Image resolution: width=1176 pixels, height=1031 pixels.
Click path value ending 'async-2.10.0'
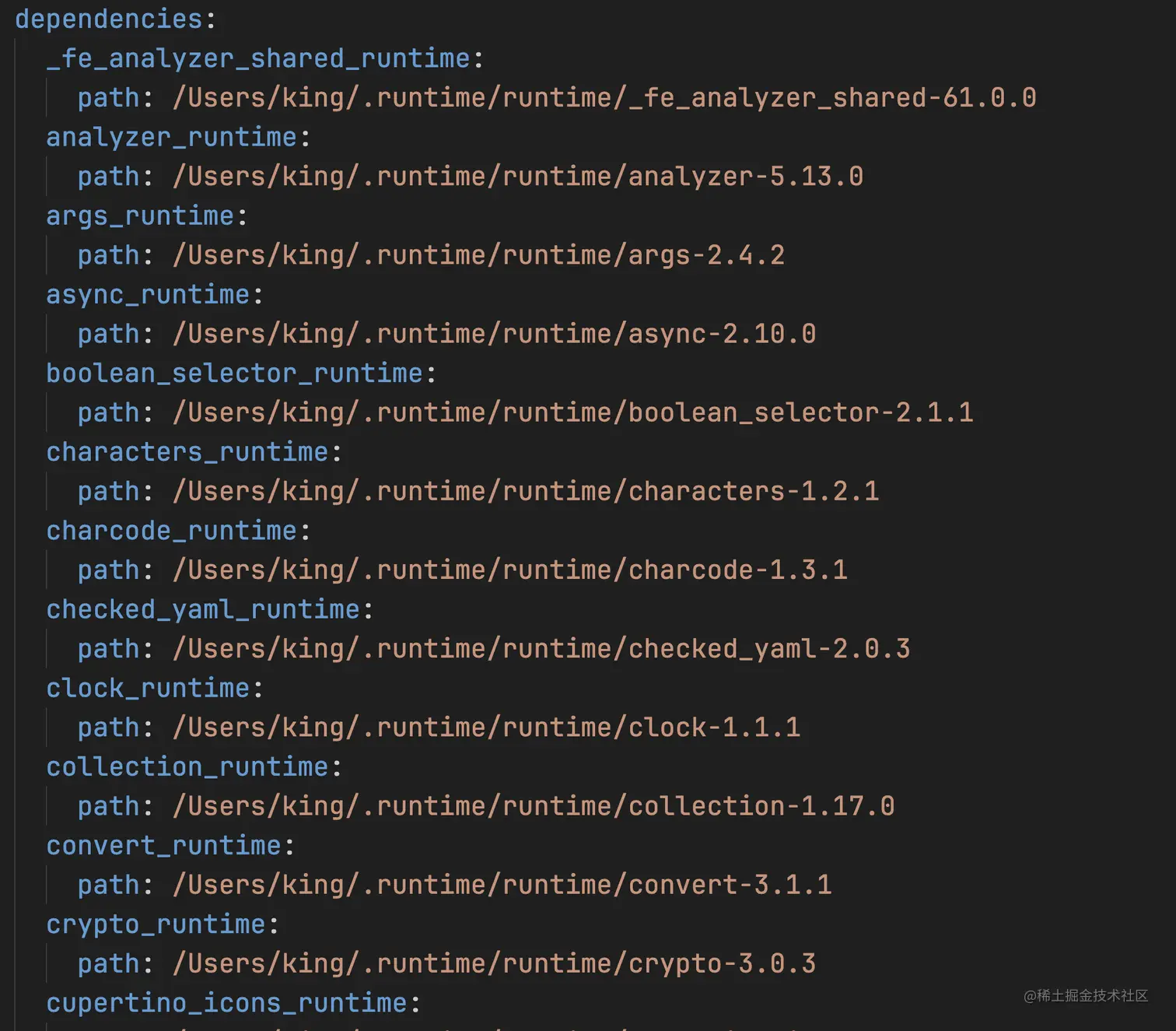point(495,334)
